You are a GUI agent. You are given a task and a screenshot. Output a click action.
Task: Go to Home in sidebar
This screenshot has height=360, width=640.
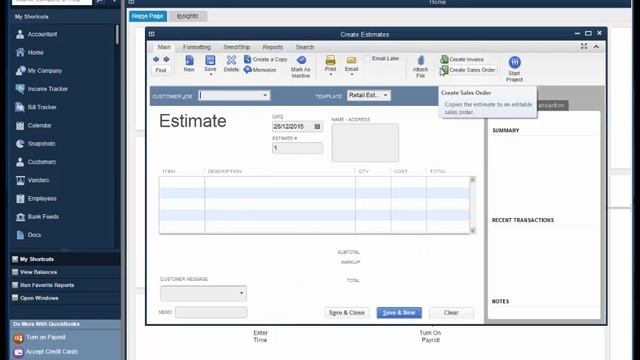point(30,52)
